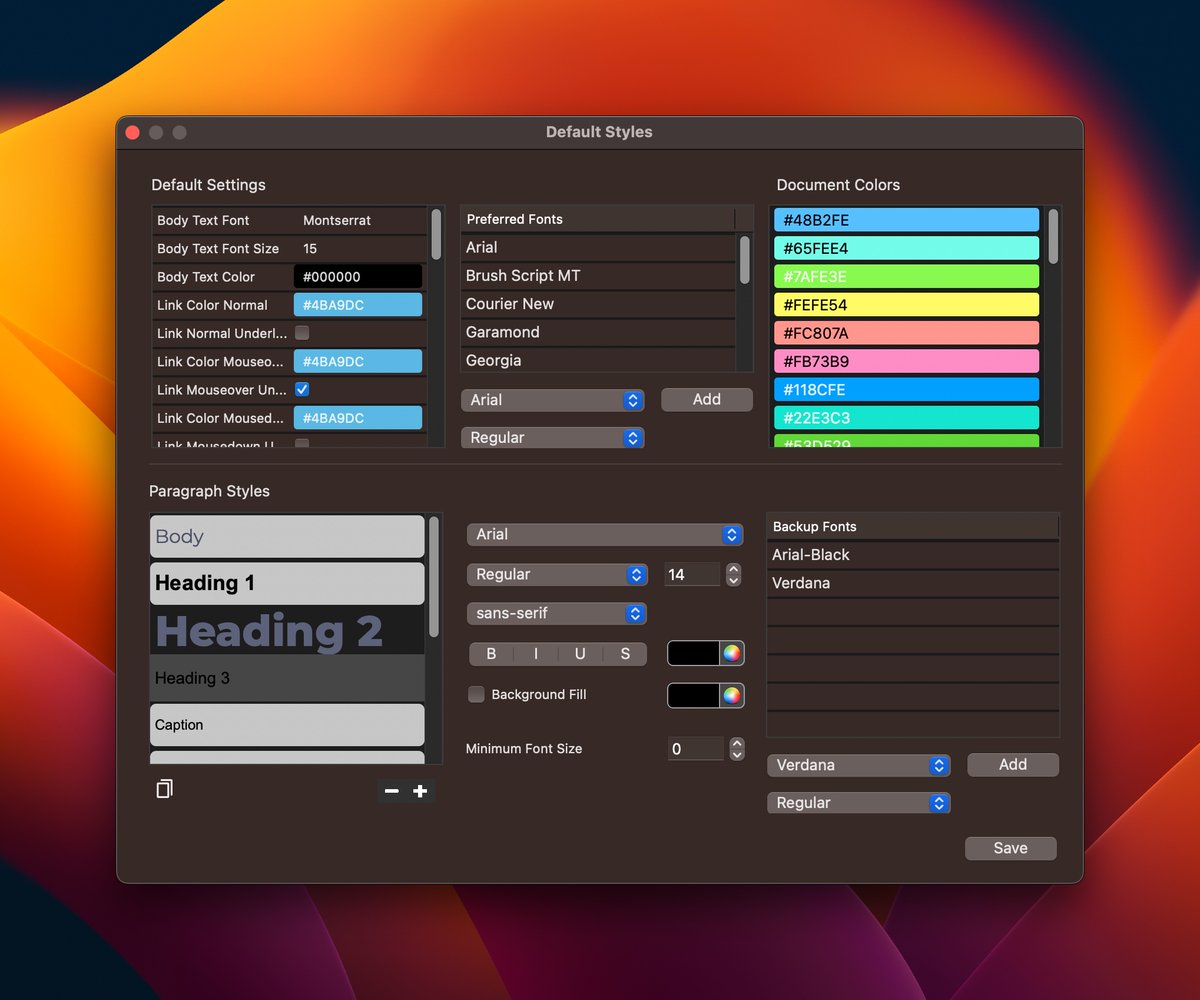Select the Body paragraph style
This screenshot has width=1200, height=1000.
coord(287,537)
